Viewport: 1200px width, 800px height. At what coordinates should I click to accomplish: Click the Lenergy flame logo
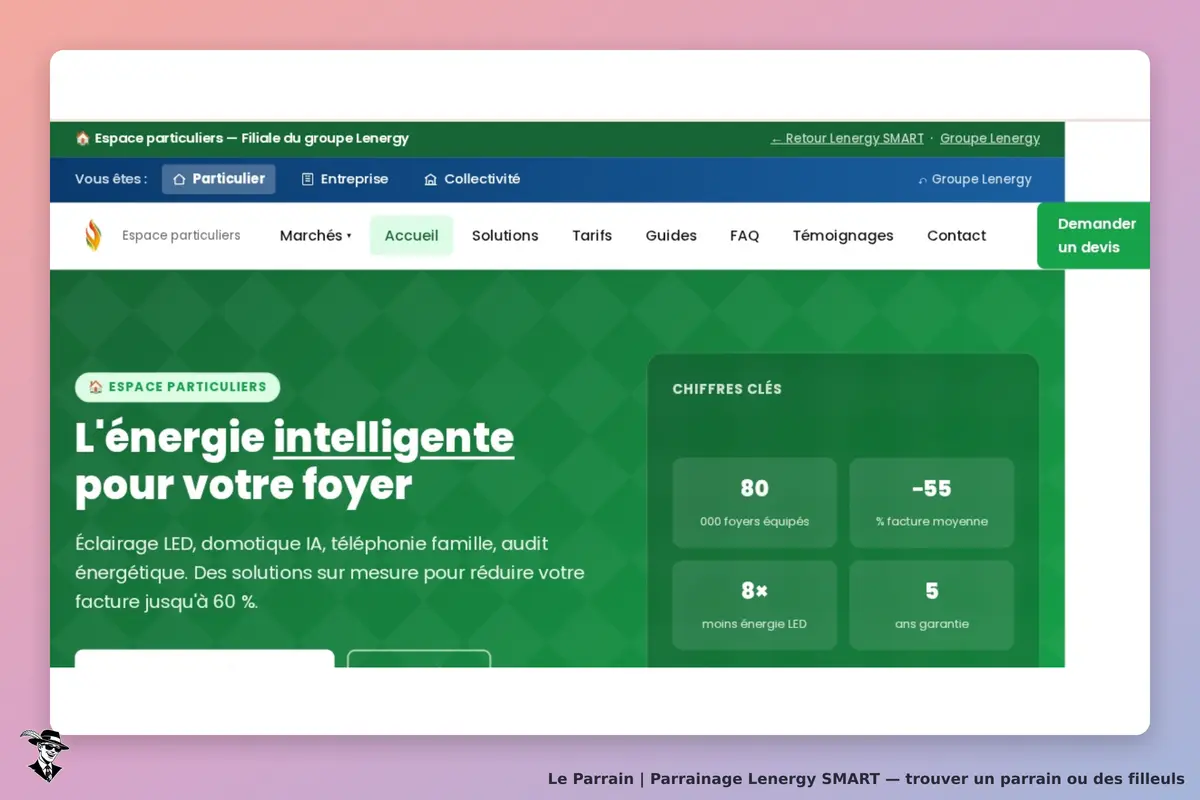[93, 235]
